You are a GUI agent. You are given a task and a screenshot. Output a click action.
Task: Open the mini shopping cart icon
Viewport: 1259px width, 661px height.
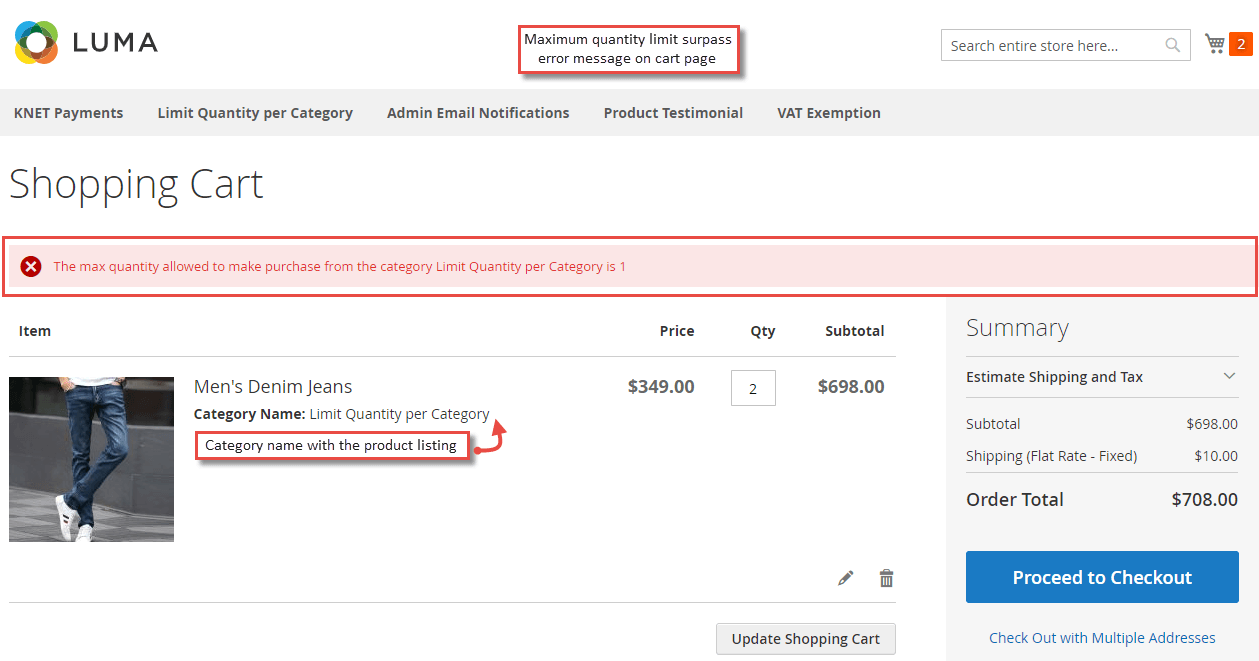tap(1216, 43)
